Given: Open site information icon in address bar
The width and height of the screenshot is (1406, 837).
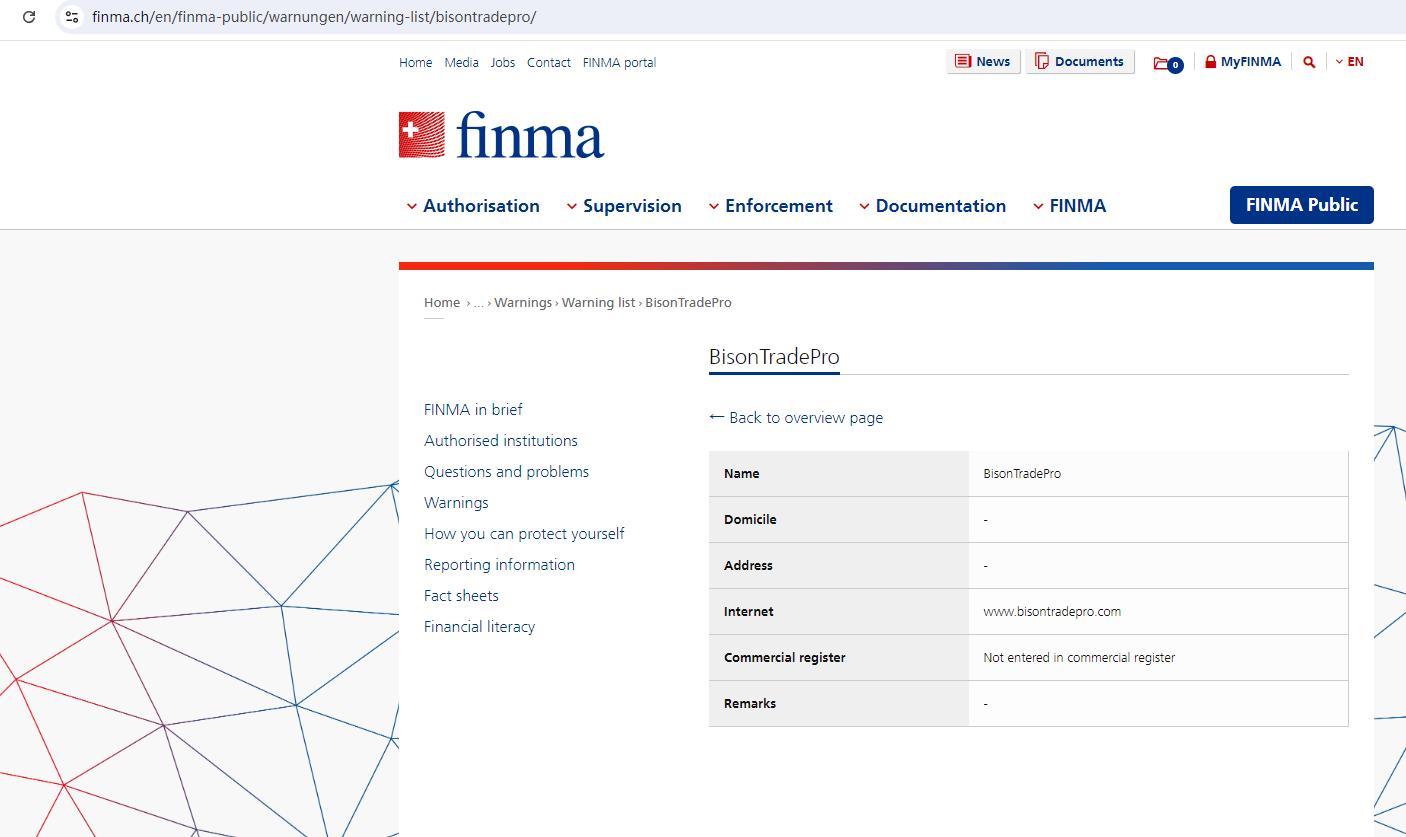Looking at the screenshot, I should click(71, 17).
